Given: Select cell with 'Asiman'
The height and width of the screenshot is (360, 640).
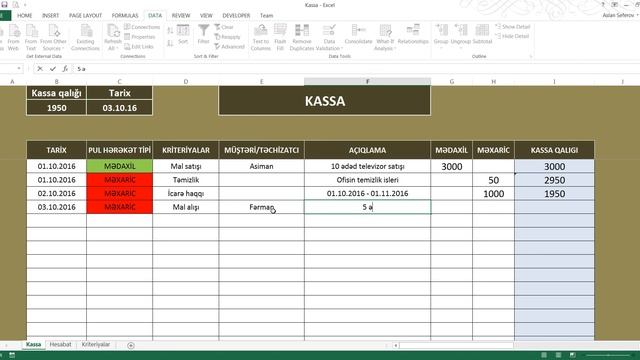Looking at the screenshot, I should tap(262, 166).
